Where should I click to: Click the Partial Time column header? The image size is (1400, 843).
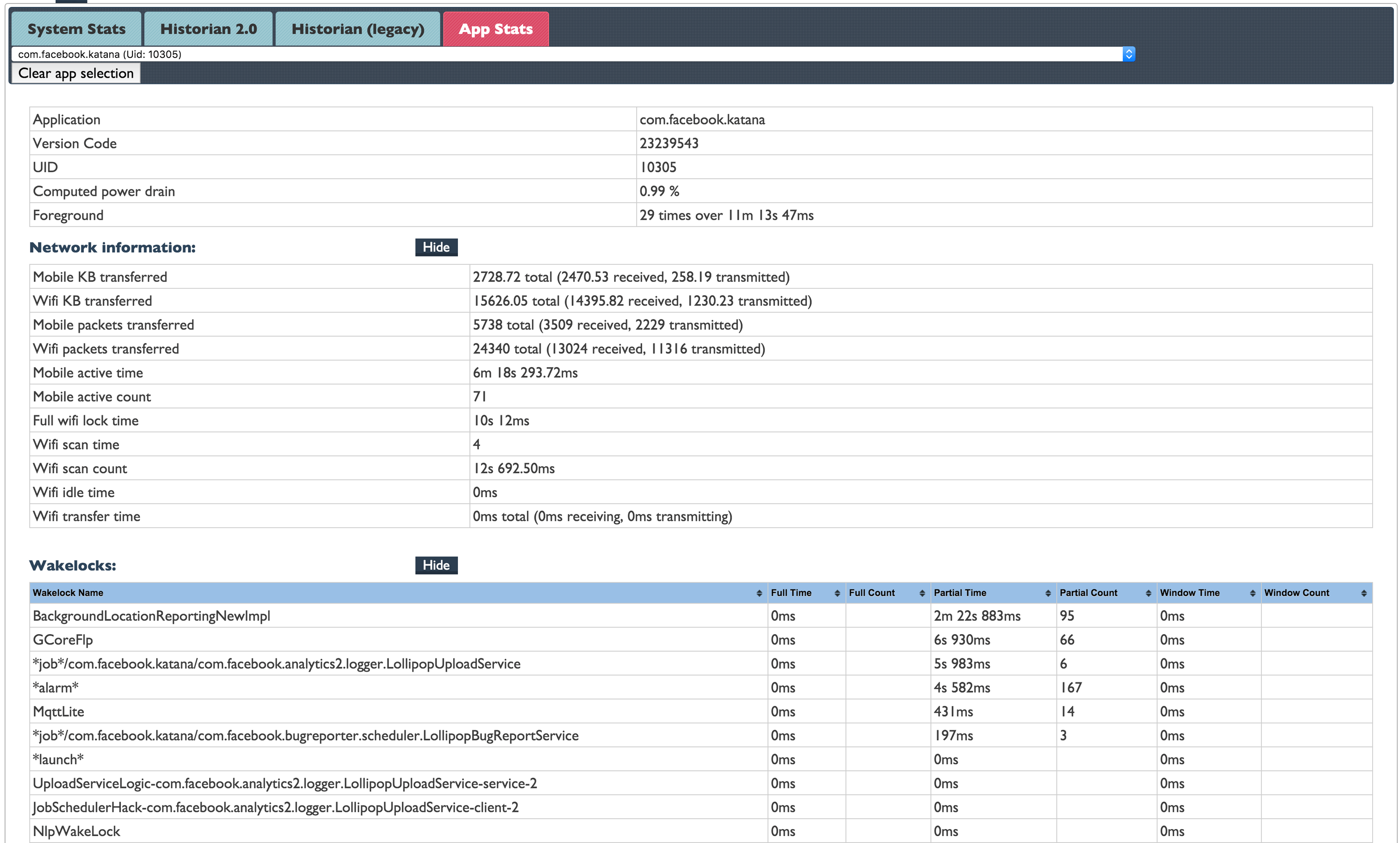[x=960, y=593]
